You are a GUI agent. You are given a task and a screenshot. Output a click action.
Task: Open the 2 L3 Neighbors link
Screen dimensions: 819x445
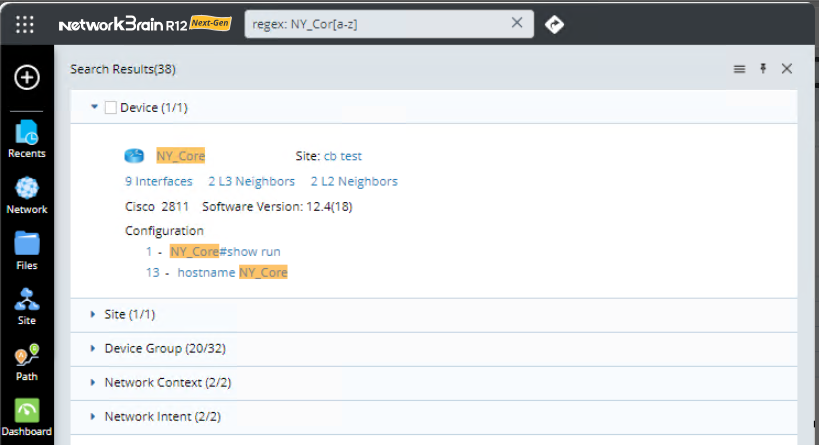coord(251,181)
